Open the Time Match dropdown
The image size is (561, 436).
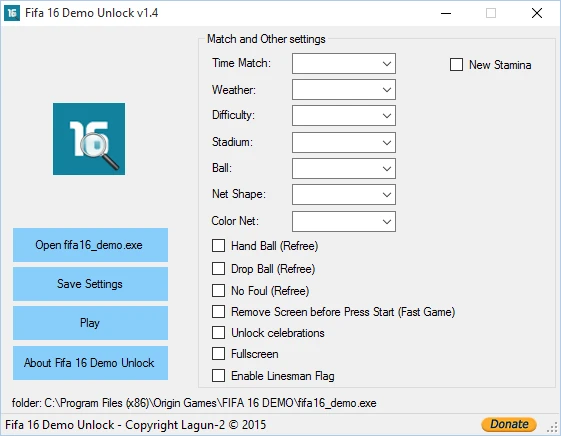coord(344,64)
